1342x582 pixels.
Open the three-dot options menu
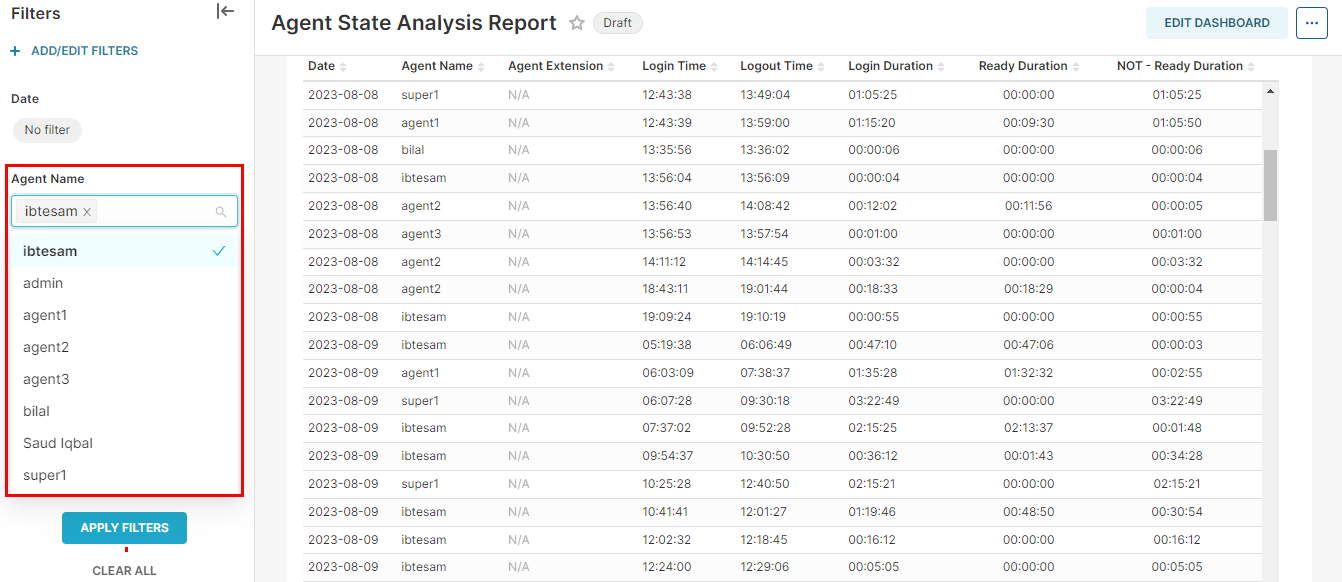point(1311,22)
